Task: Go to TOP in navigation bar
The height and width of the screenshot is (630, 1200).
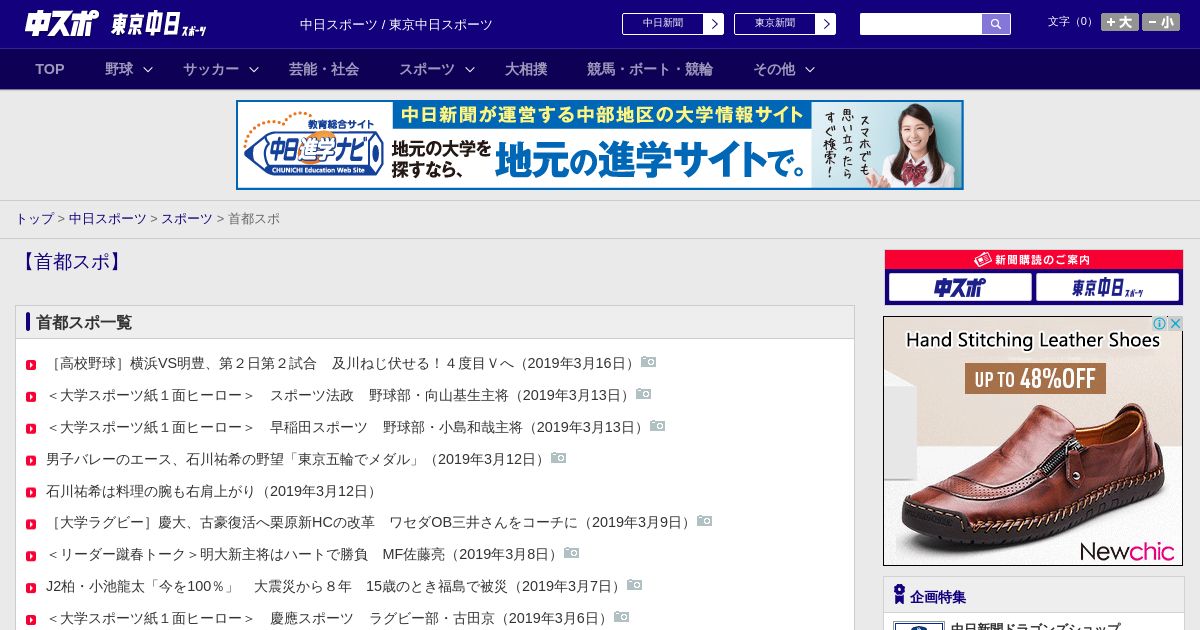Action: pos(50,69)
